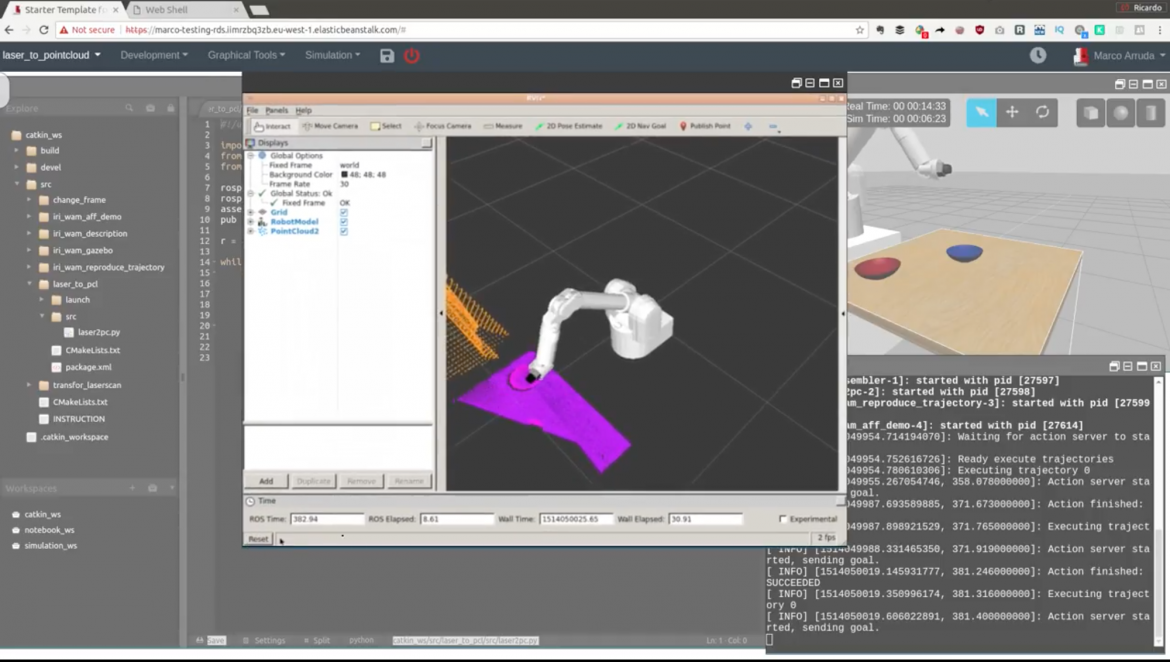This screenshot has height=662, width=1170.
Task: Click the Ricardo profile button in Chrome
Action: pos(1142,7)
